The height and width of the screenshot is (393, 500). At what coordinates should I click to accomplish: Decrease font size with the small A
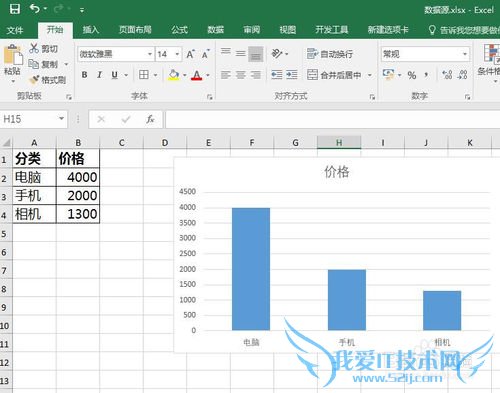[x=205, y=54]
